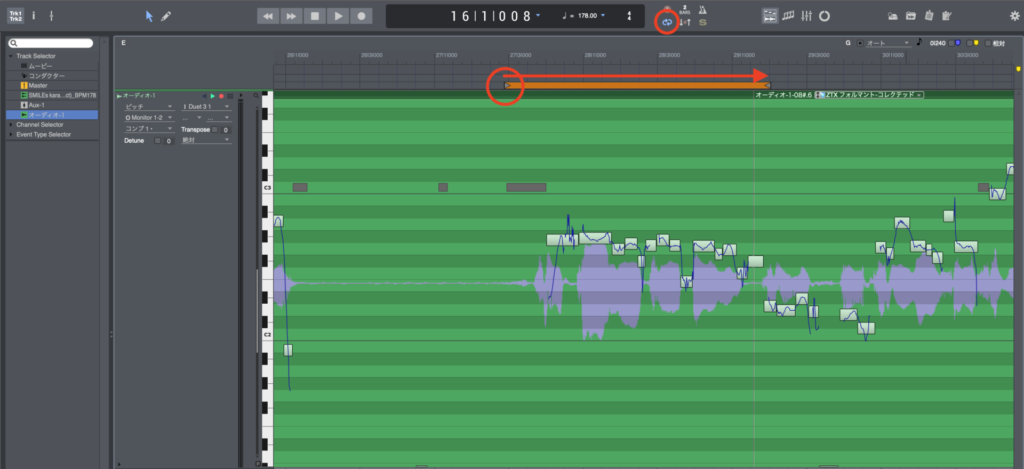Click the eighth-note grid unit icon
The width and height of the screenshot is (1024, 469).
(x=920, y=42)
